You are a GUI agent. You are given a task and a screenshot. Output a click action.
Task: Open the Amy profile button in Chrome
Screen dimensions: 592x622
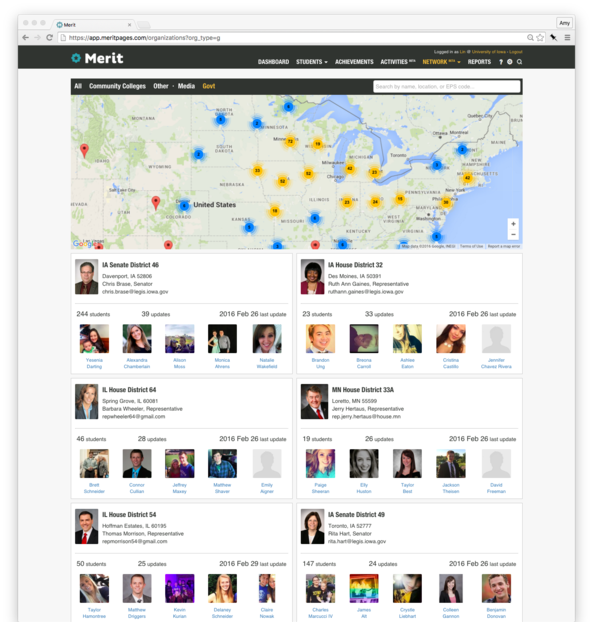[564, 23]
